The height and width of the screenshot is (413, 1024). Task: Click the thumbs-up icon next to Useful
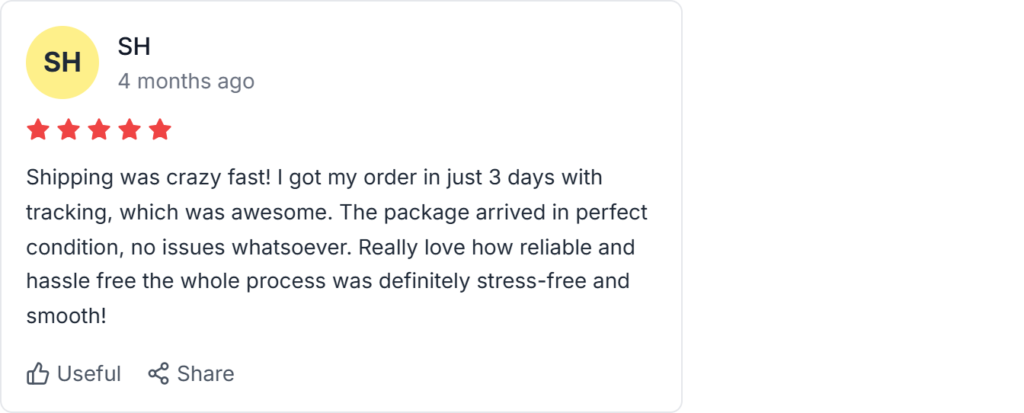pos(38,374)
